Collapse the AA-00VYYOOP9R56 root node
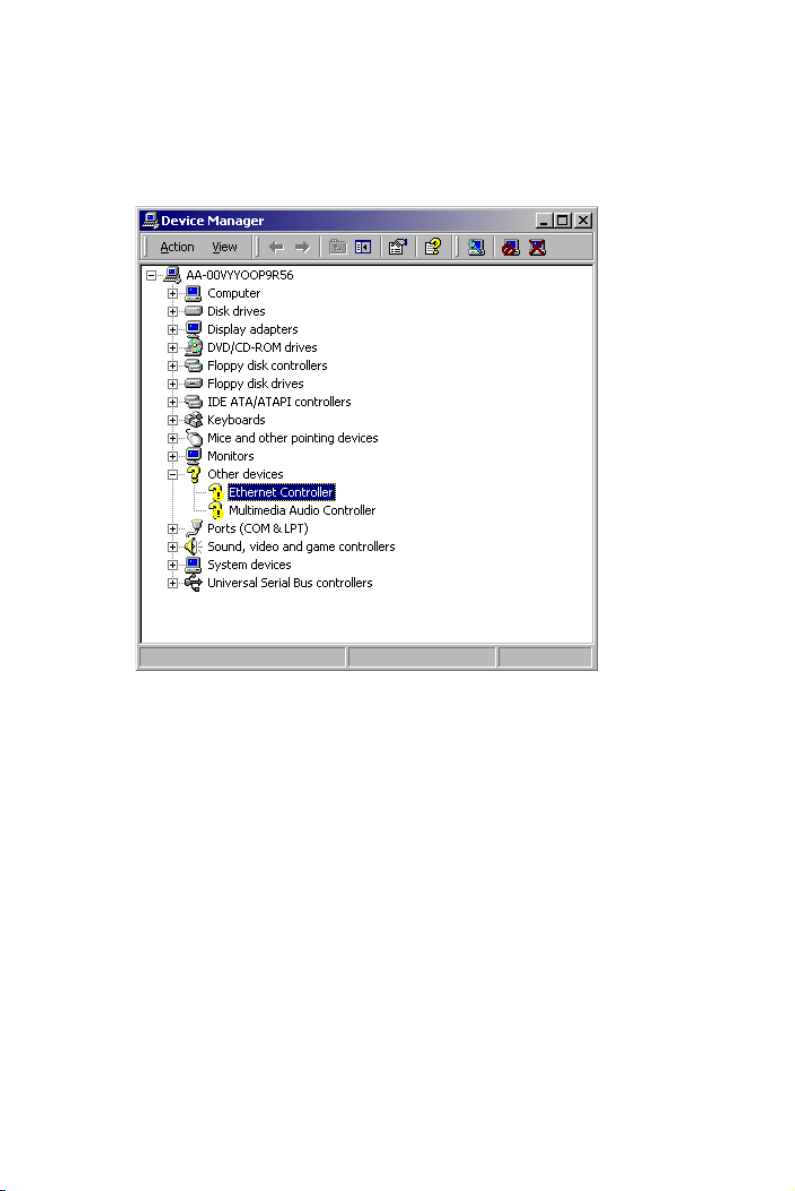 (x=151, y=275)
